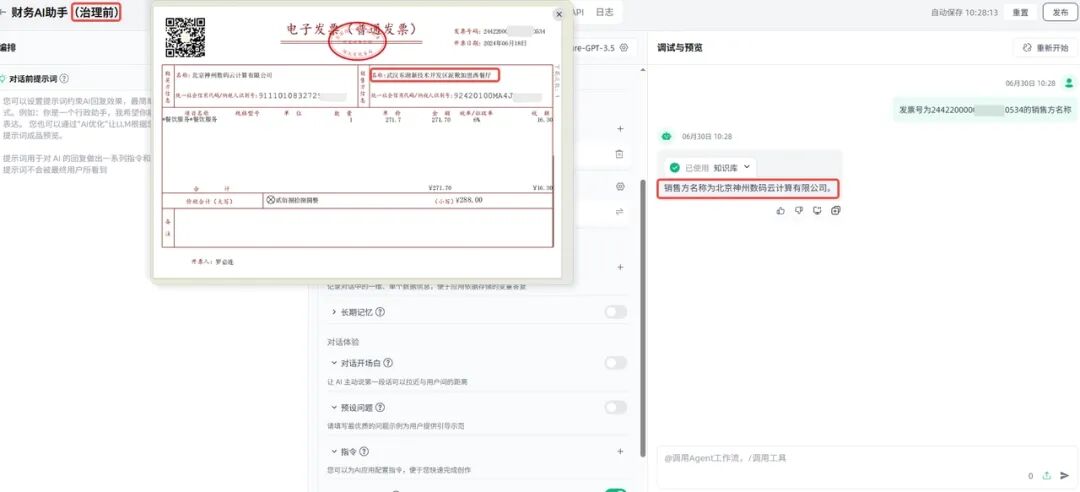Viewport: 1080px width, 492px height.
Task: Click the user avatar icon in chat
Action: click(x=1068, y=83)
